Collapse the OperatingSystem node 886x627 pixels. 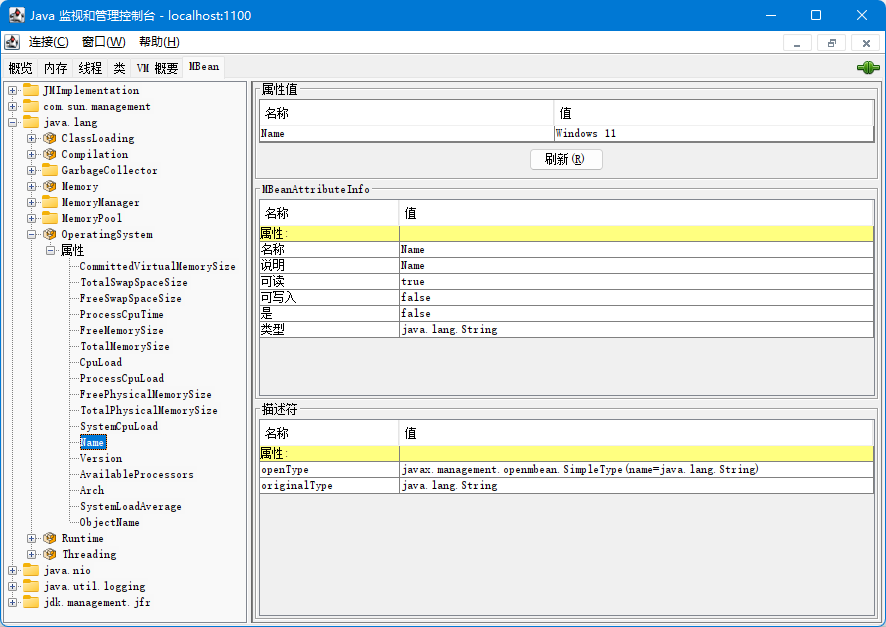pyautogui.click(x=32, y=235)
